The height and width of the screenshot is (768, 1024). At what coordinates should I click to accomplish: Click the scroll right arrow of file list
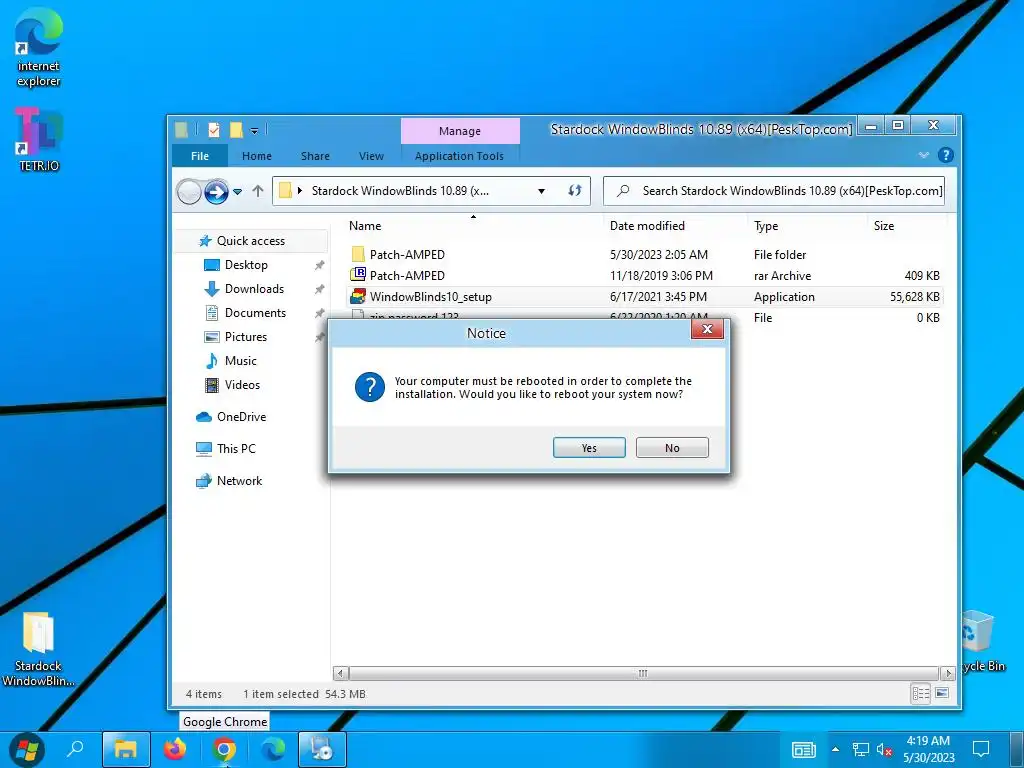[x=948, y=673]
